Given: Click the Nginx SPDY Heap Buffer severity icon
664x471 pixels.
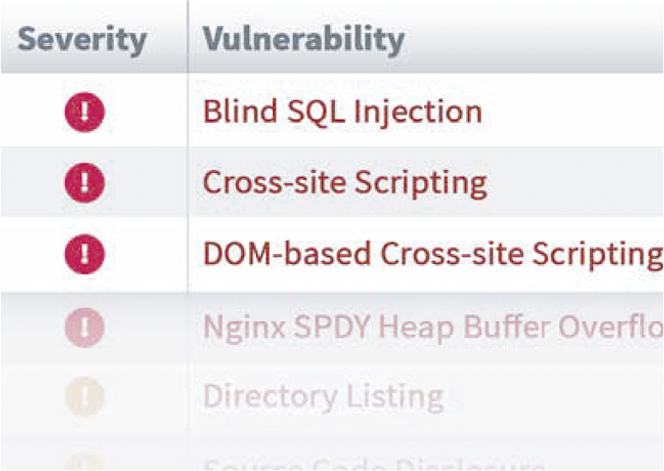Looking at the screenshot, I should [x=85, y=327].
